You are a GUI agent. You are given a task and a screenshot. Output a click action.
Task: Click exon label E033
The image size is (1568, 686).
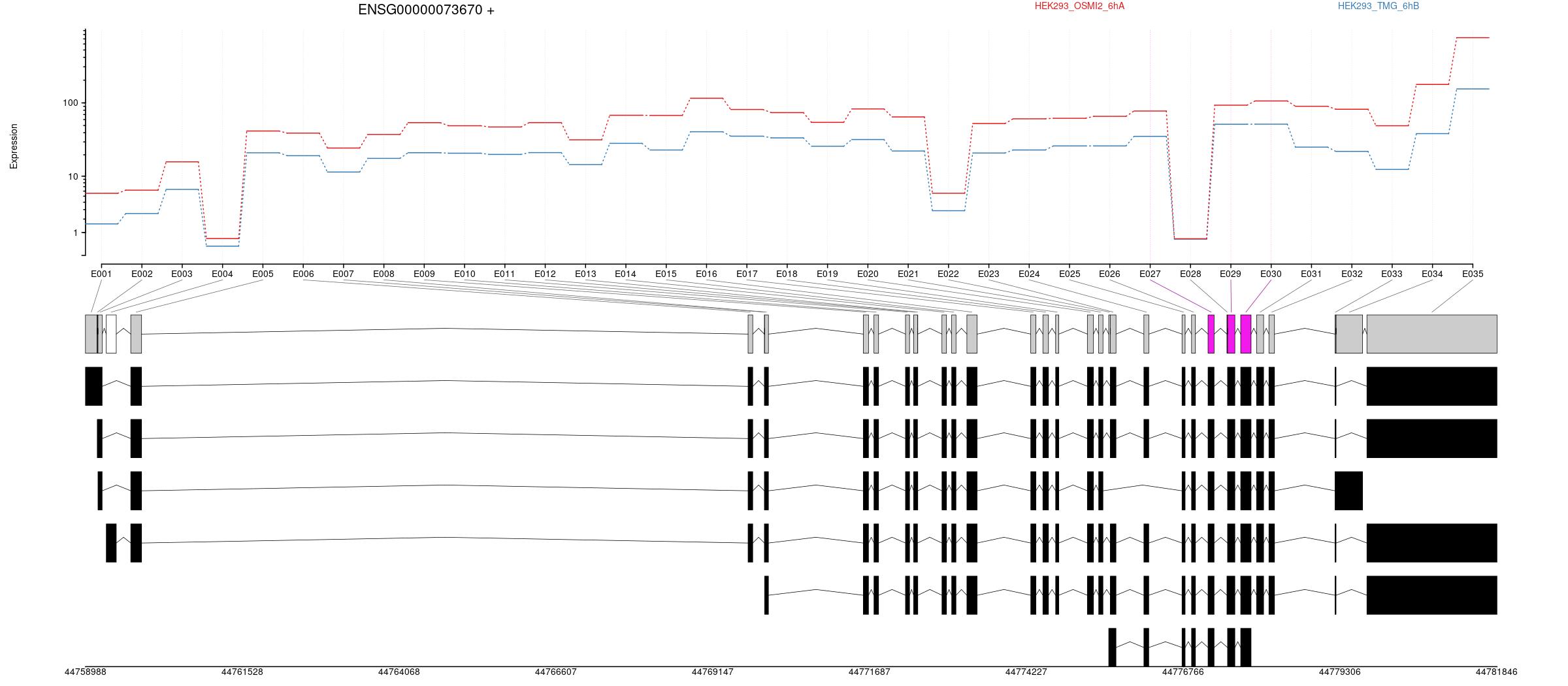point(1392,274)
